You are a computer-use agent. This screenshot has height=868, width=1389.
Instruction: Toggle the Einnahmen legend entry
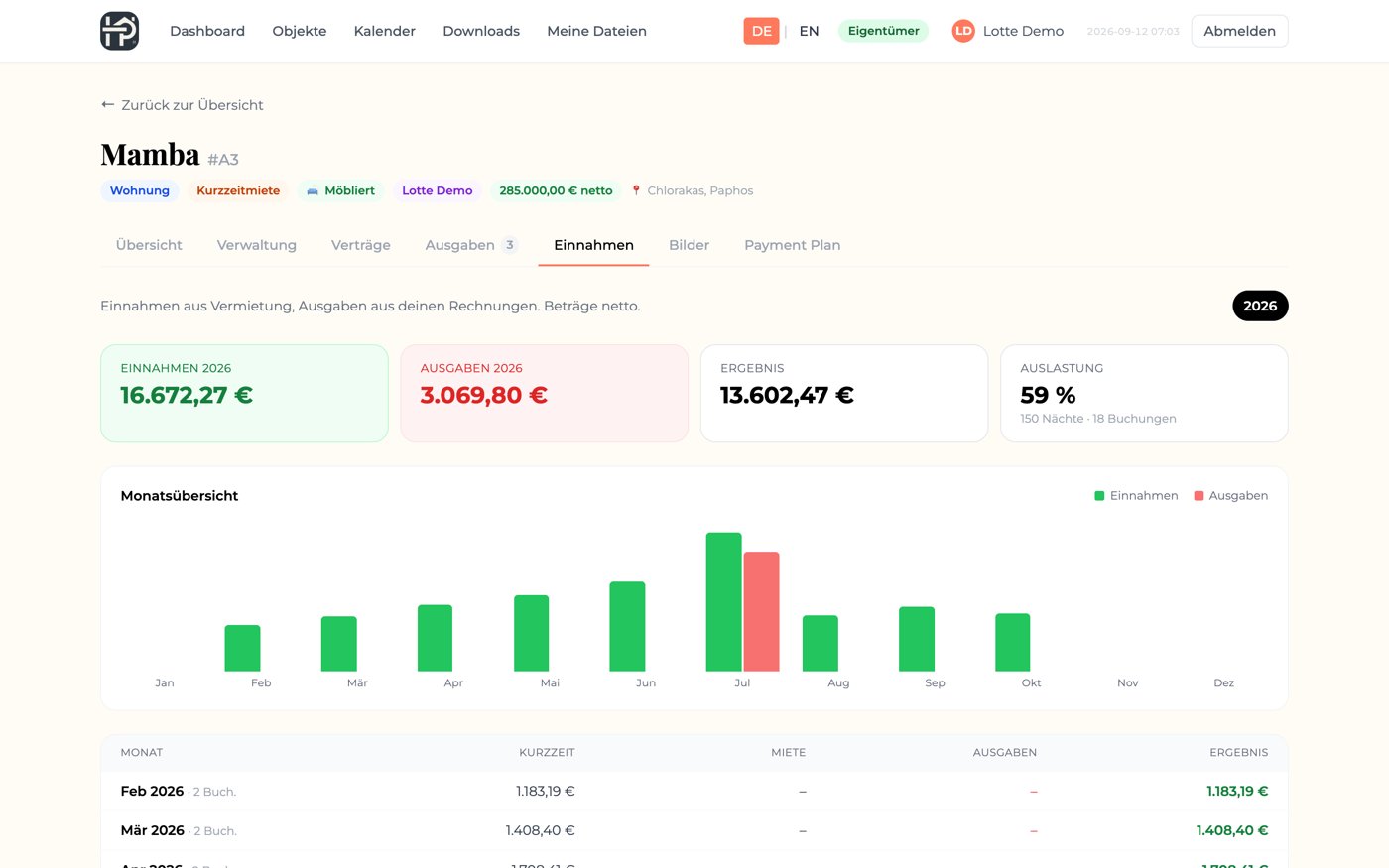pyautogui.click(x=1136, y=495)
